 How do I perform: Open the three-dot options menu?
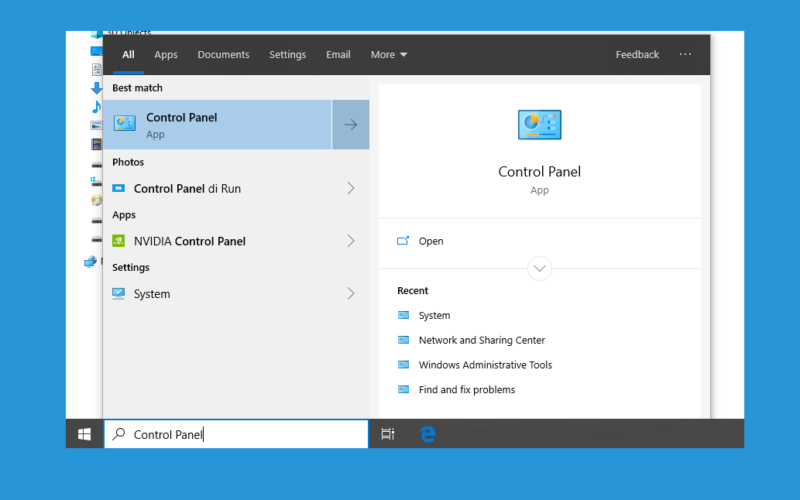click(x=685, y=54)
